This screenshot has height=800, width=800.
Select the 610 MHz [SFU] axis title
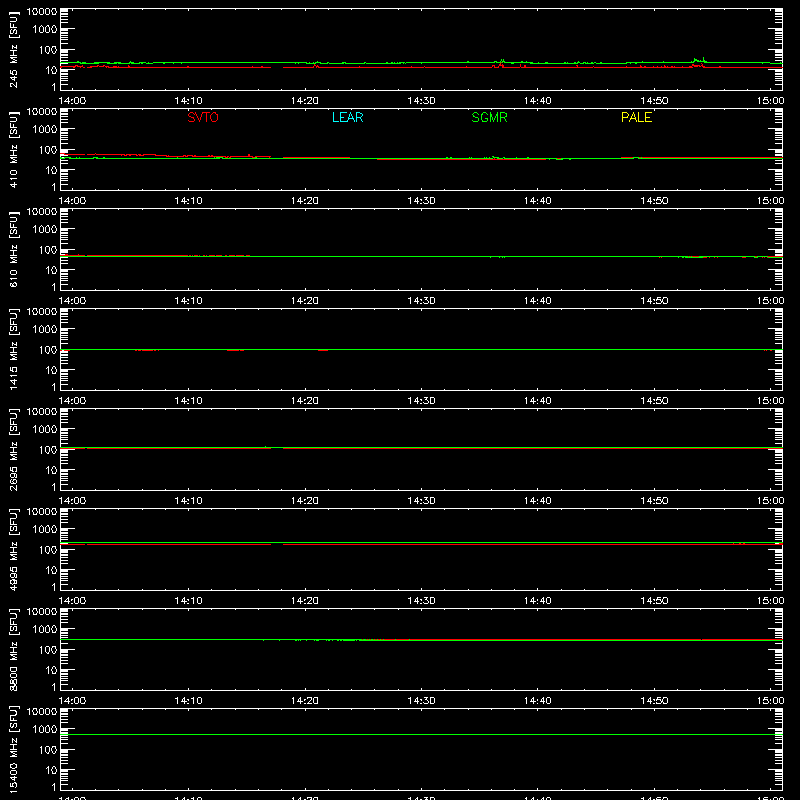13,249
